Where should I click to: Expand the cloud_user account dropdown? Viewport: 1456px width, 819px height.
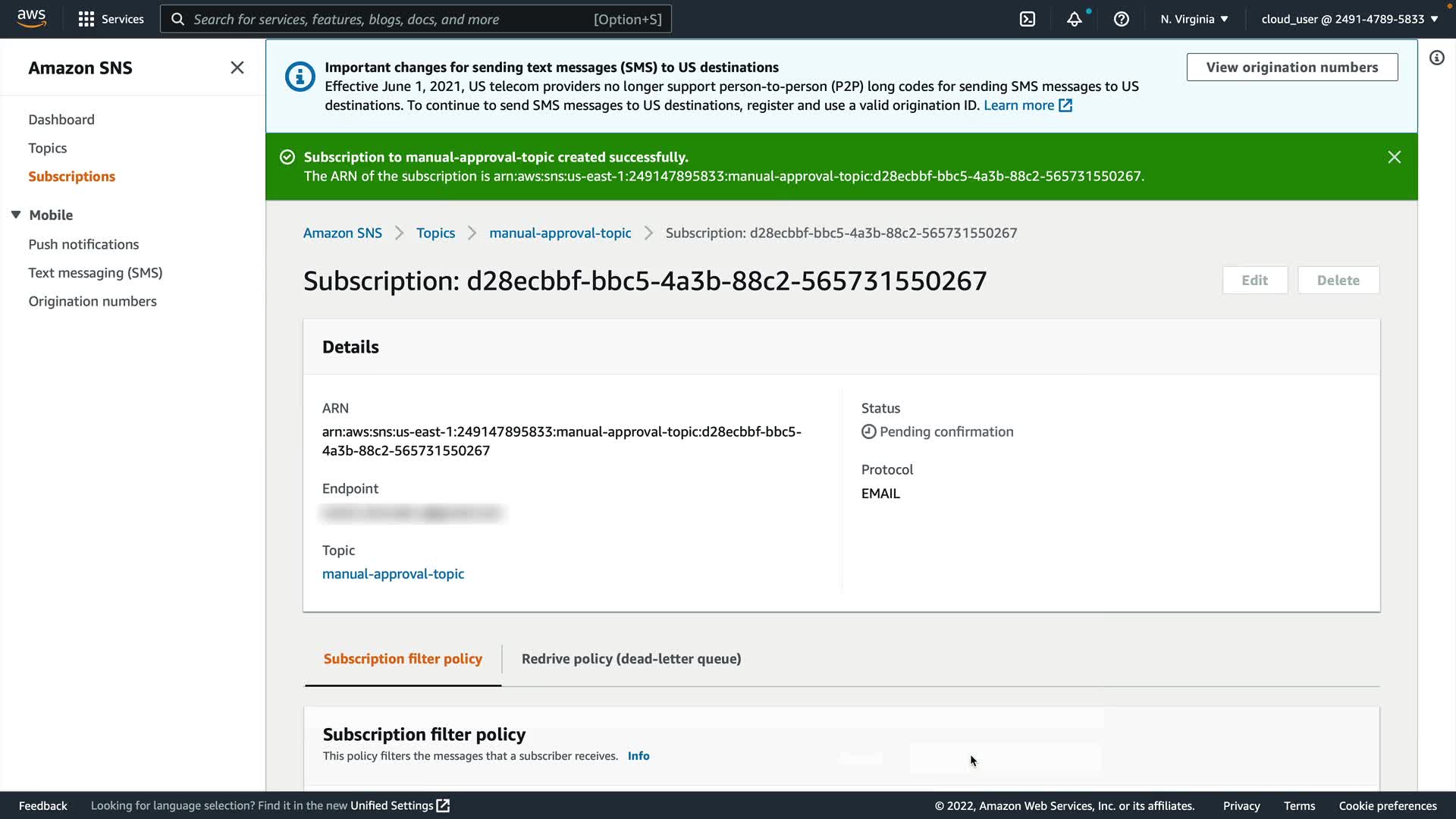tap(1349, 19)
